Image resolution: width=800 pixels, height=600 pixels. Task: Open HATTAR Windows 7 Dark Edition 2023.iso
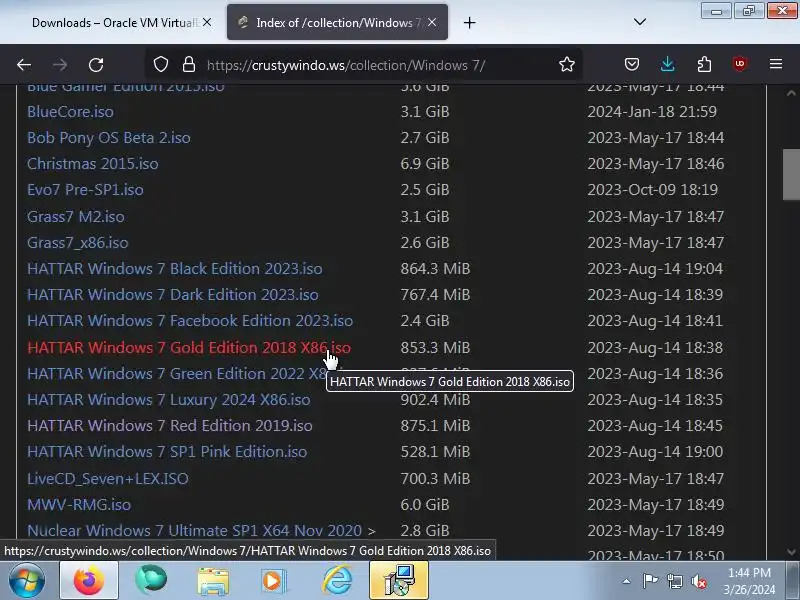tap(172, 295)
